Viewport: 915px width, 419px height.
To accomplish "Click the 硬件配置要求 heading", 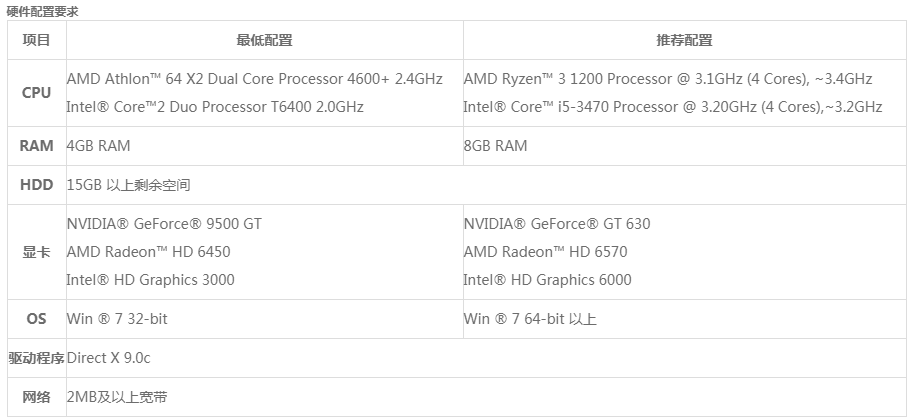I will (42, 11).
